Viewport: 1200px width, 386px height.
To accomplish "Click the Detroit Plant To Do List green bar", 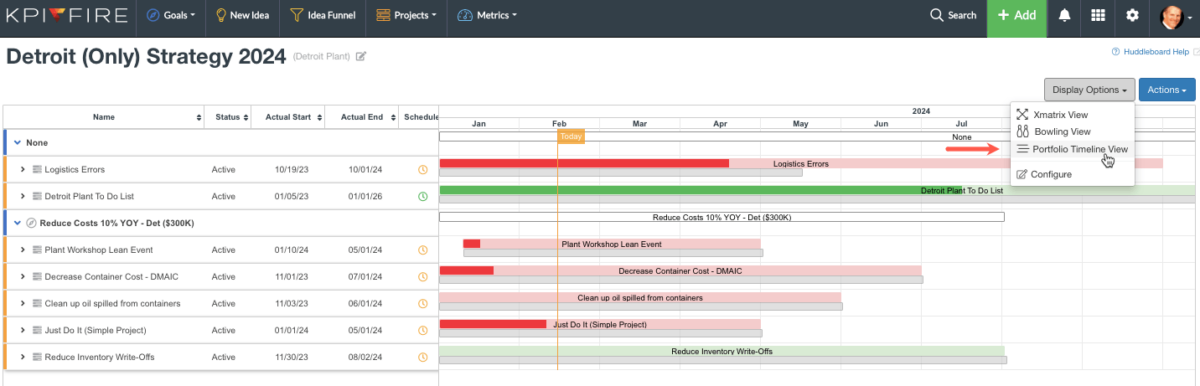I will pyautogui.click(x=818, y=190).
